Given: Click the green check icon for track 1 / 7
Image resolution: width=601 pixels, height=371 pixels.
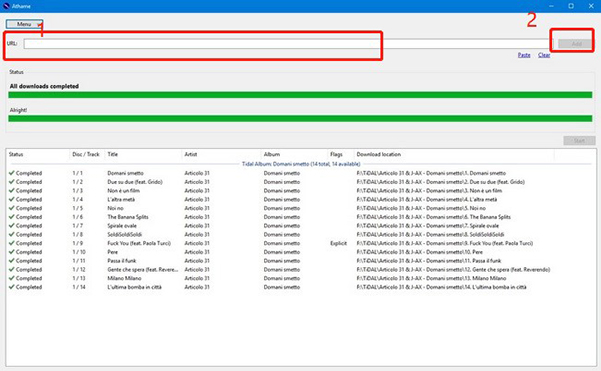Looking at the screenshot, I should (11, 226).
